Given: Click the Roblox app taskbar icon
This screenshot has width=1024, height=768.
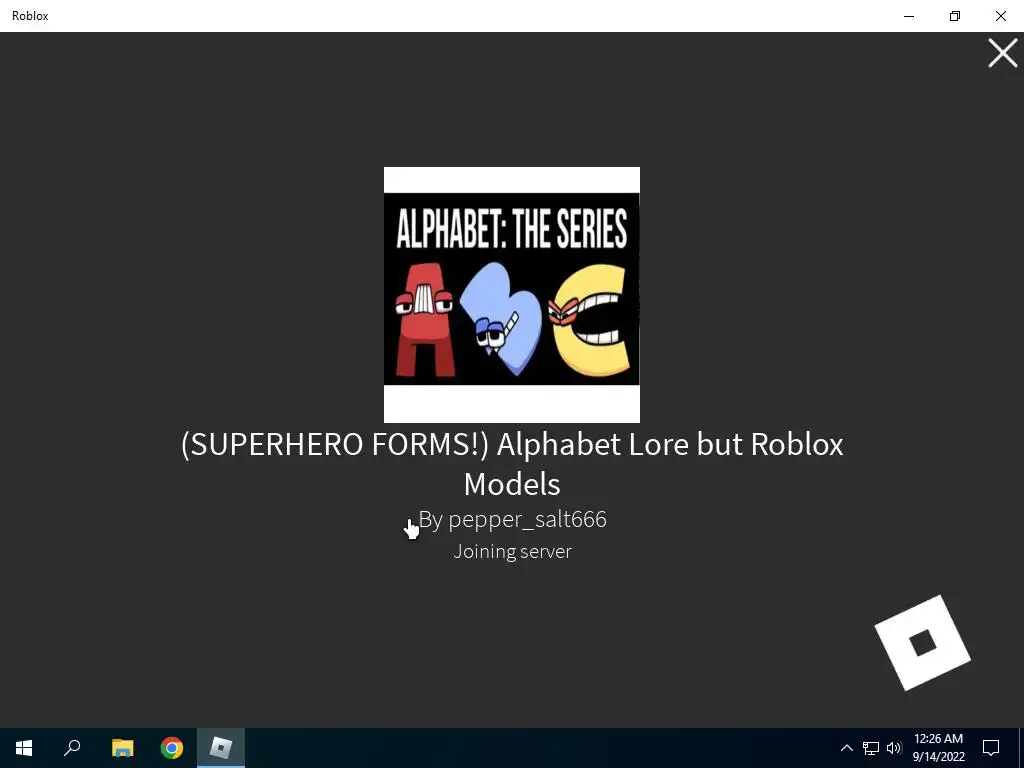Looking at the screenshot, I should (221, 748).
